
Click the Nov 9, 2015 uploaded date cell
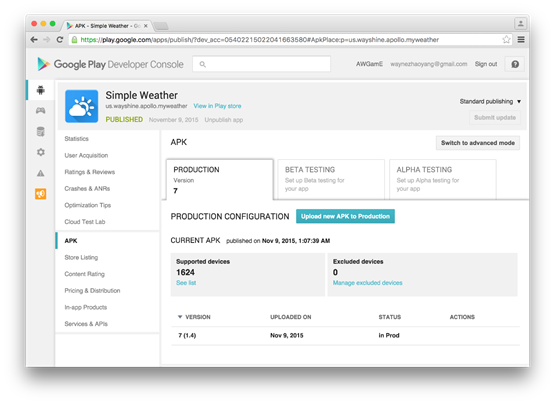tap(287, 335)
